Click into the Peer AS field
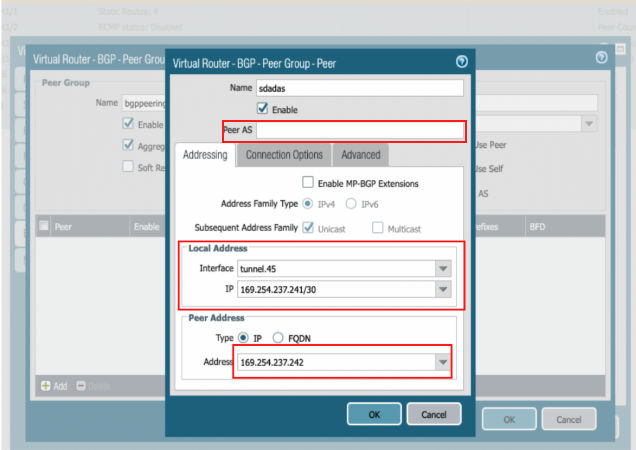This screenshot has height=450, width=636. click(x=360, y=130)
